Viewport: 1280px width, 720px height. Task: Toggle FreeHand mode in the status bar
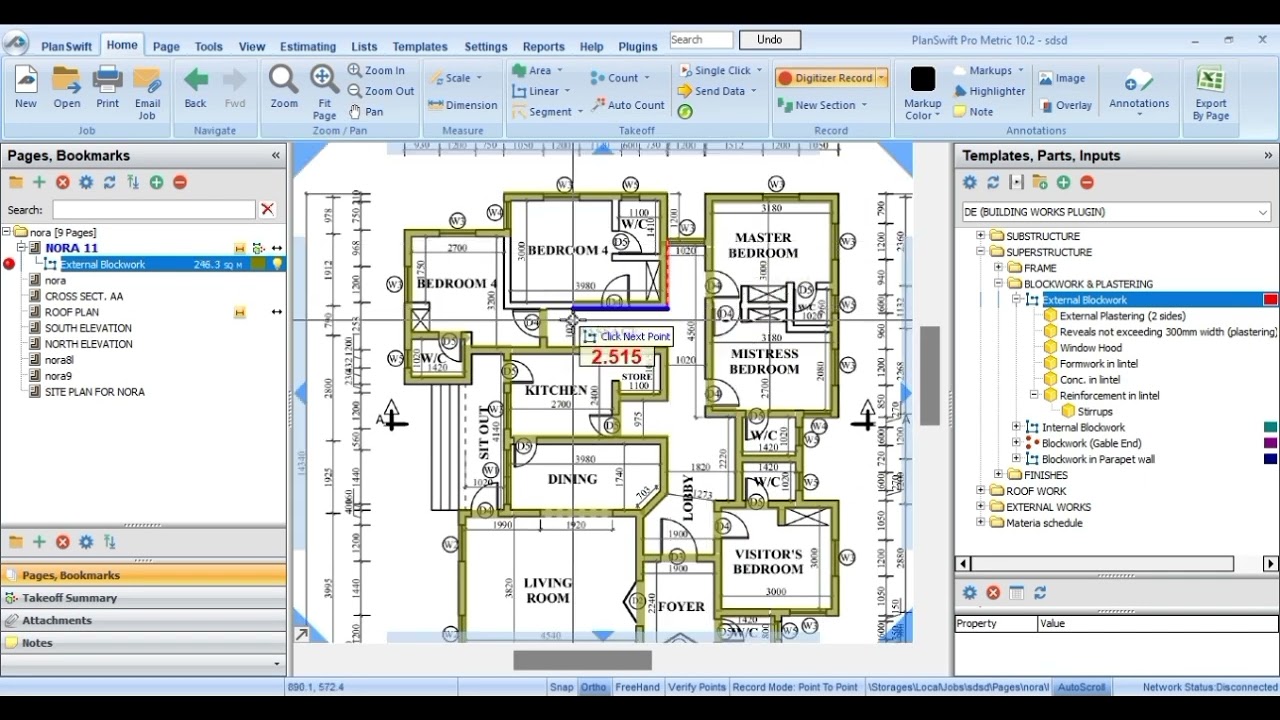[x=637, y=687]
